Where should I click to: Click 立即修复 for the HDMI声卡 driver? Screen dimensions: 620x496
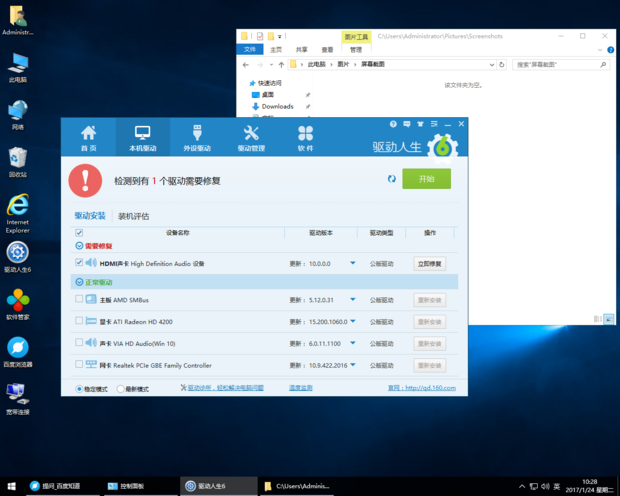pyautogui.click(x=430, y=263)
